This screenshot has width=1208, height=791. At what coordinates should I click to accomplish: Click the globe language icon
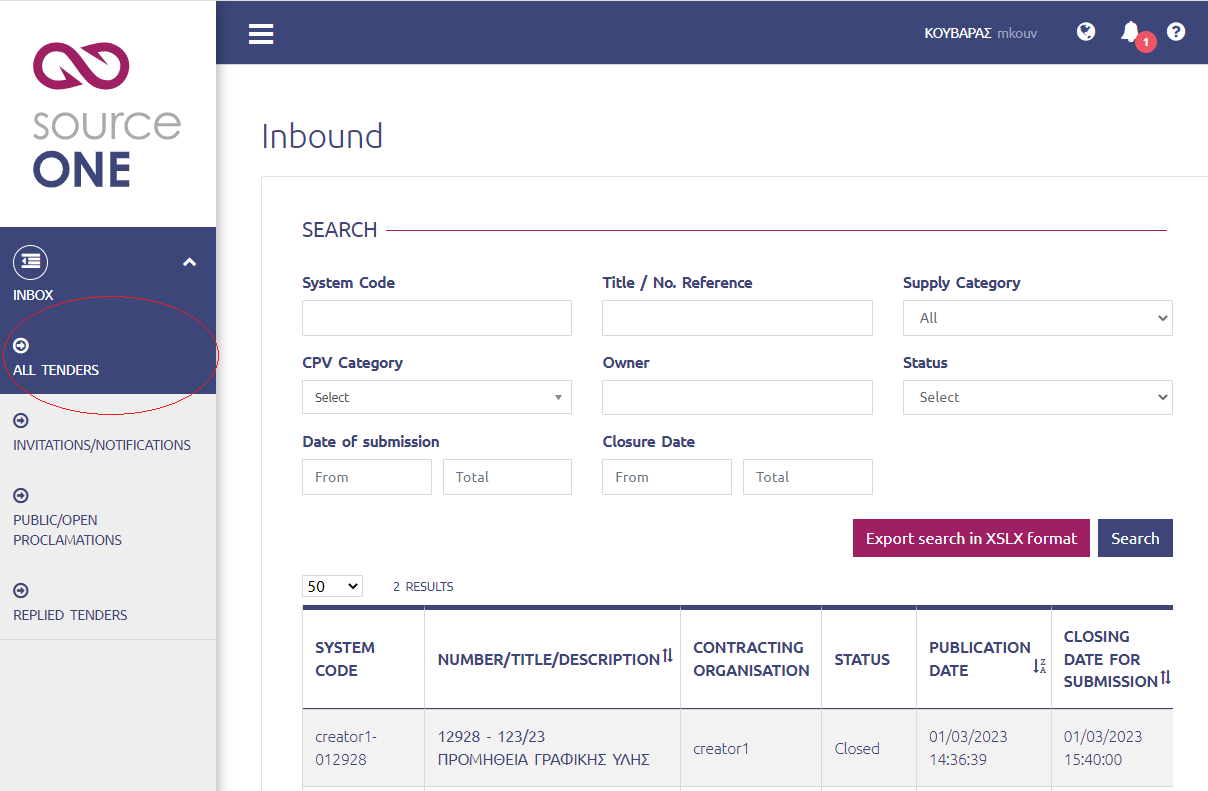pyautogui.click(x=1085, y=31)
